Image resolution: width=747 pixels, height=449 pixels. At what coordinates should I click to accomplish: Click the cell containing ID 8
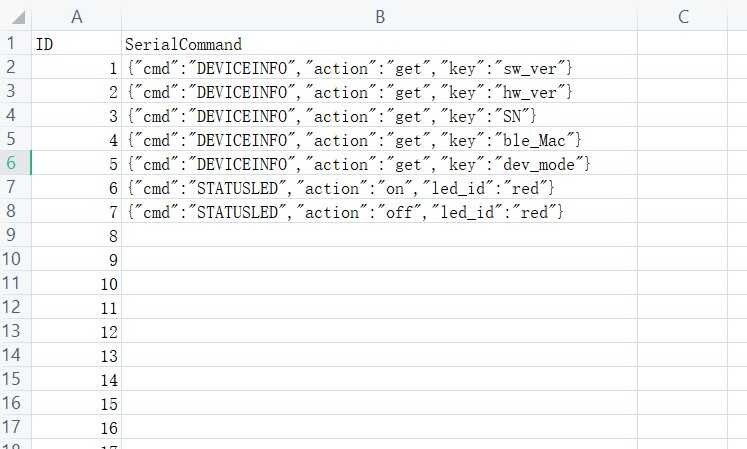(77, 235)
